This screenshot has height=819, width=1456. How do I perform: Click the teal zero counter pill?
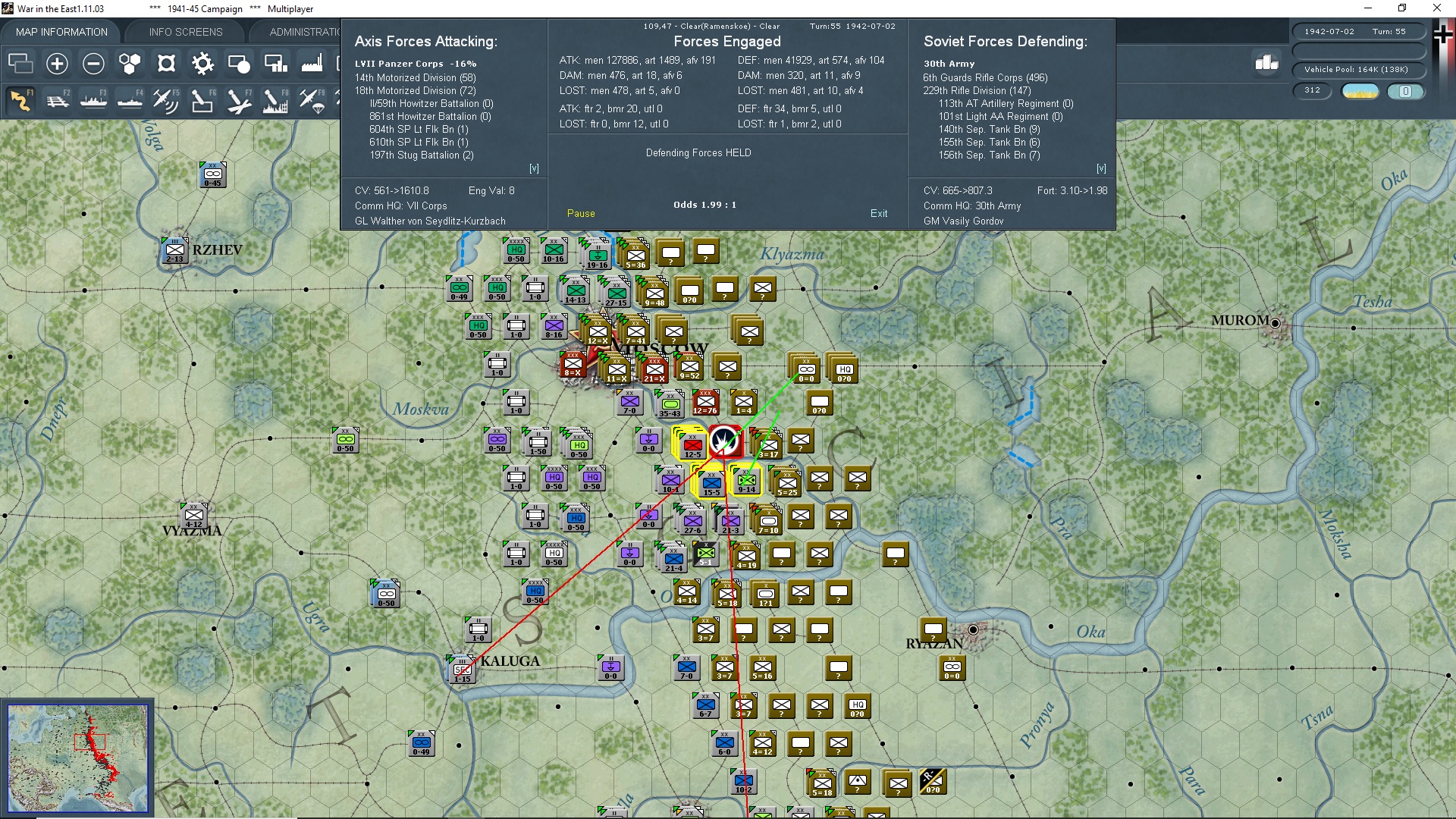point(1405,91)
